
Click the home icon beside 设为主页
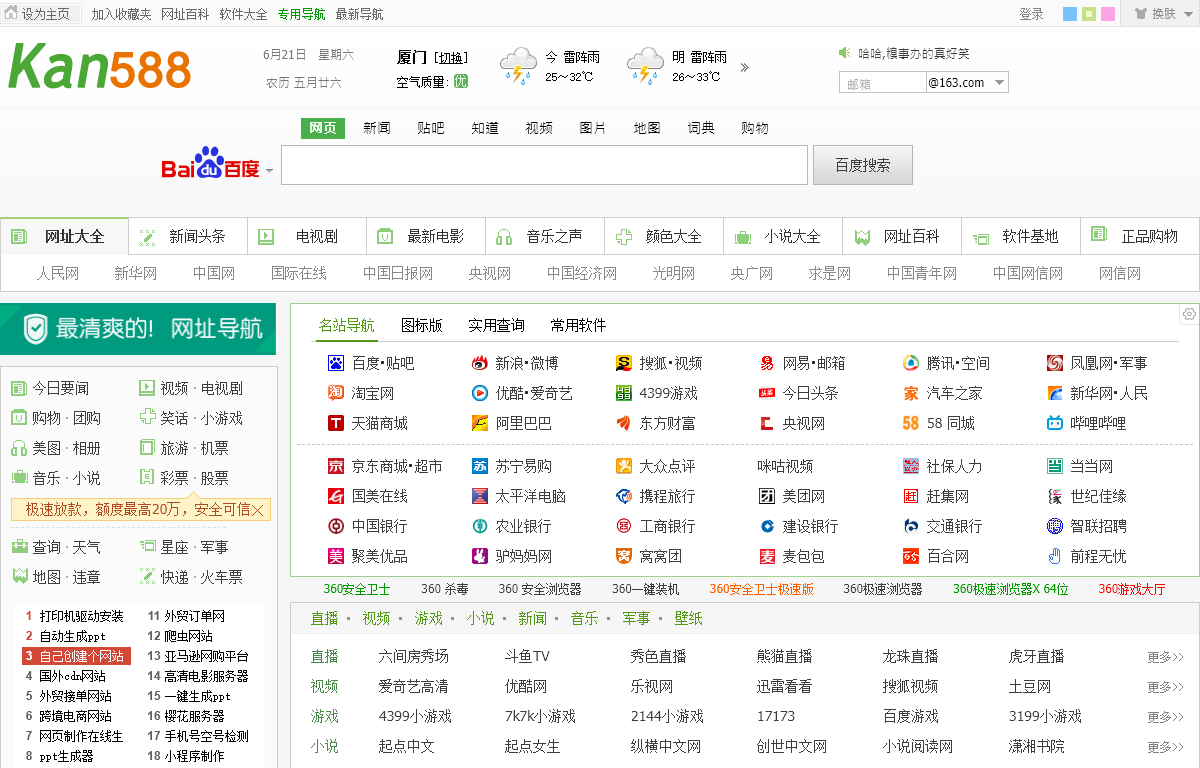(x=11, y=14)
